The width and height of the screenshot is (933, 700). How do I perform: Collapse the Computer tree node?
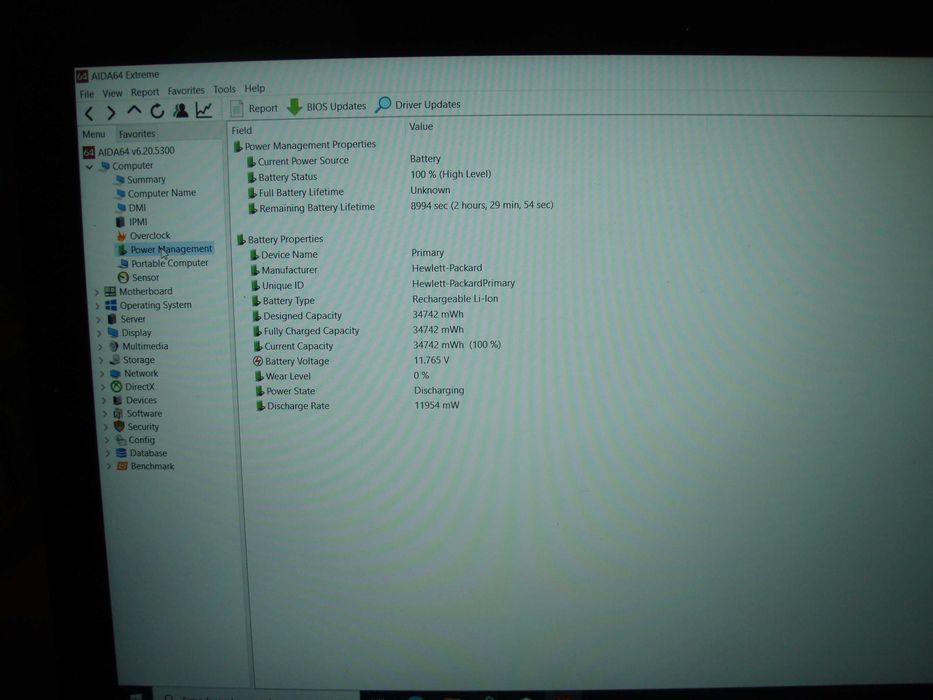(89, 167)
